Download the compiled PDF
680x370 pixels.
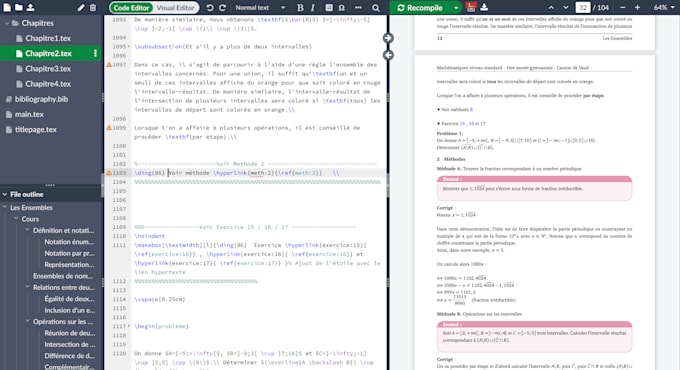coord(484,7)
